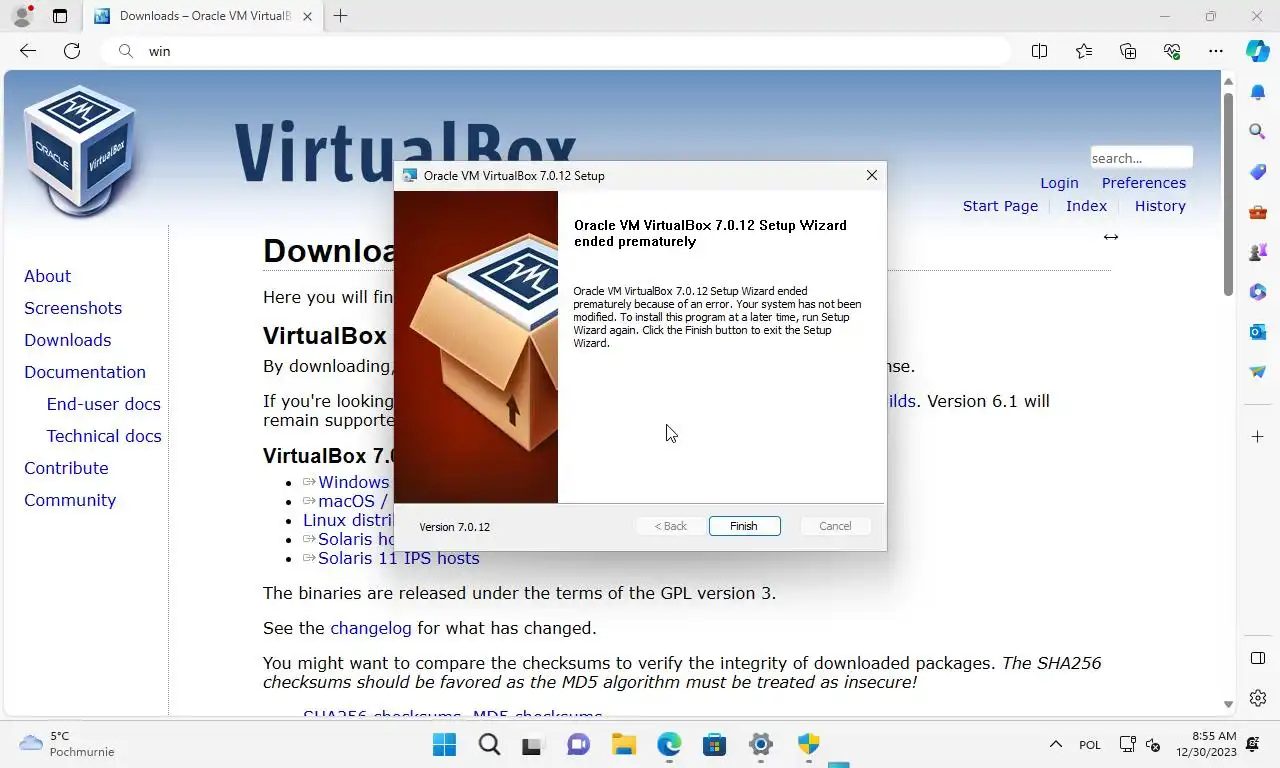Open a new browser tab
Screen dimensions: 1280x768
[340, 16]
